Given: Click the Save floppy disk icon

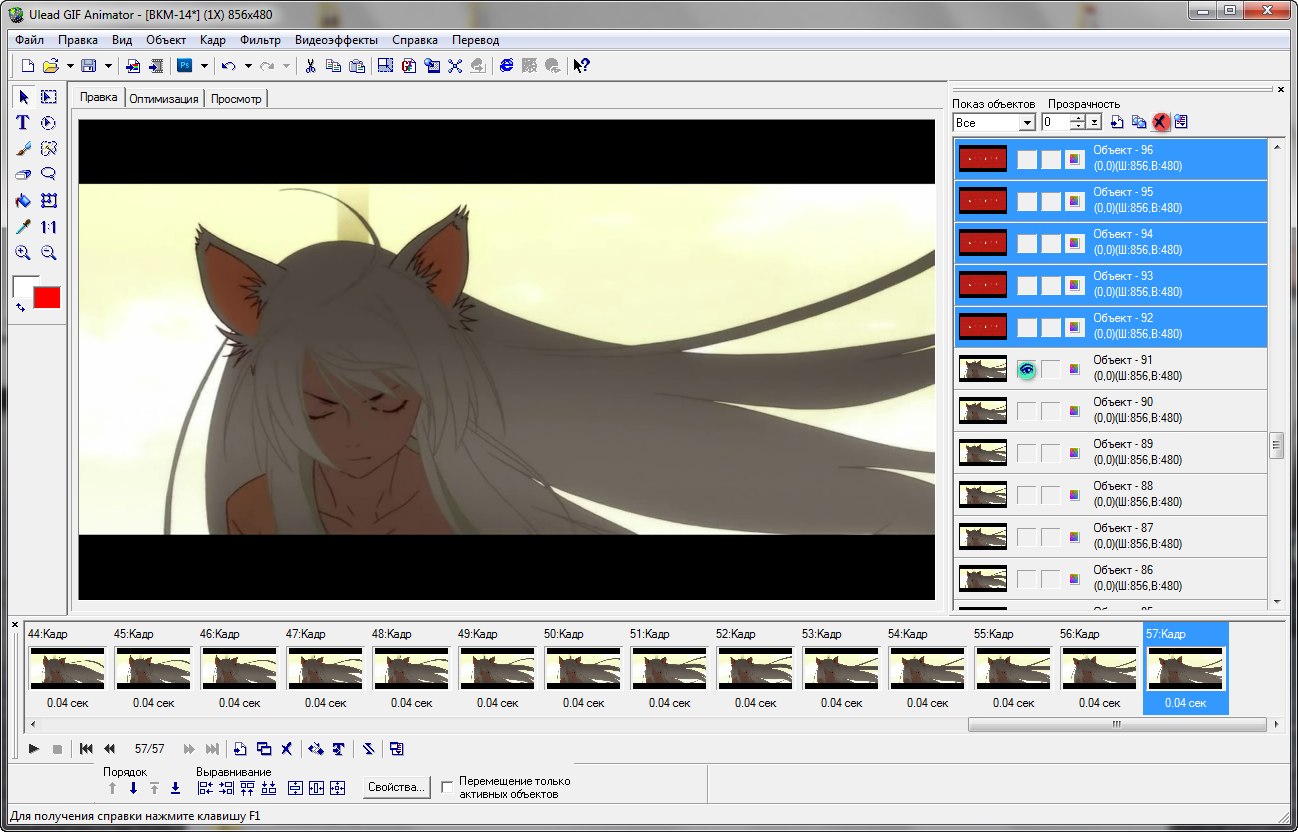Looking at the screenshot, I should pyautogui.click(x=88, y=66).
